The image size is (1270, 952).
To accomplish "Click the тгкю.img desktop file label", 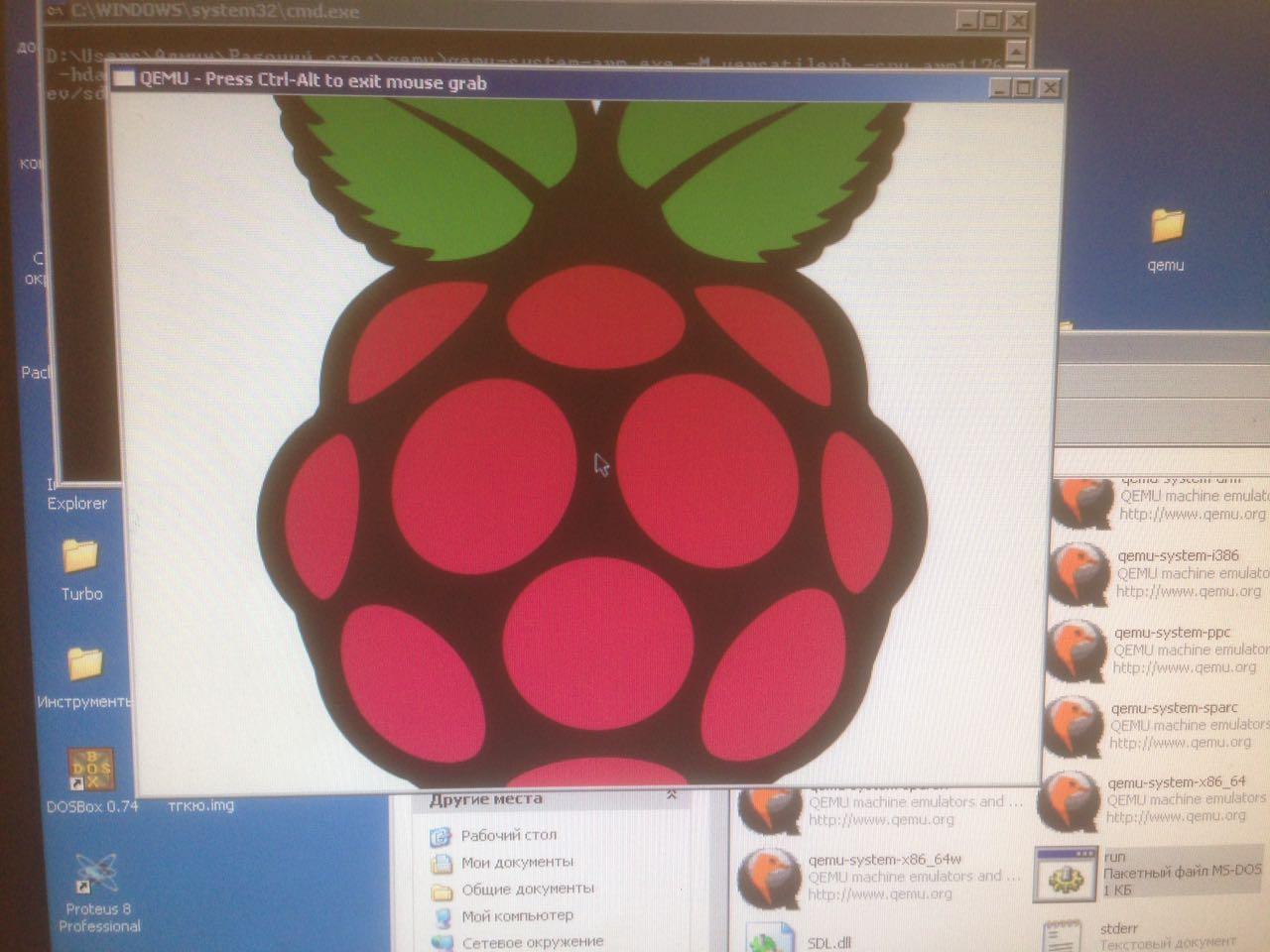I will [201, 804].
